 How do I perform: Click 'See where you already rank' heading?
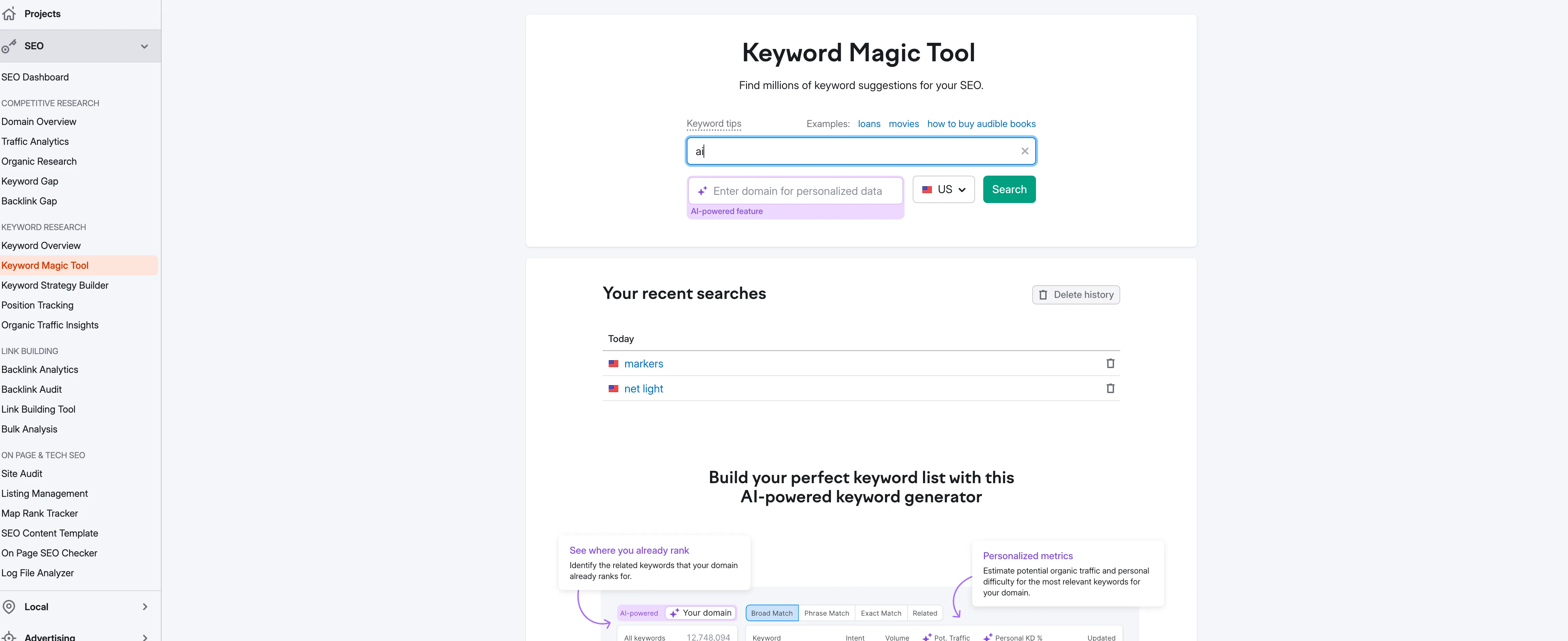click(x=629, y=550)
